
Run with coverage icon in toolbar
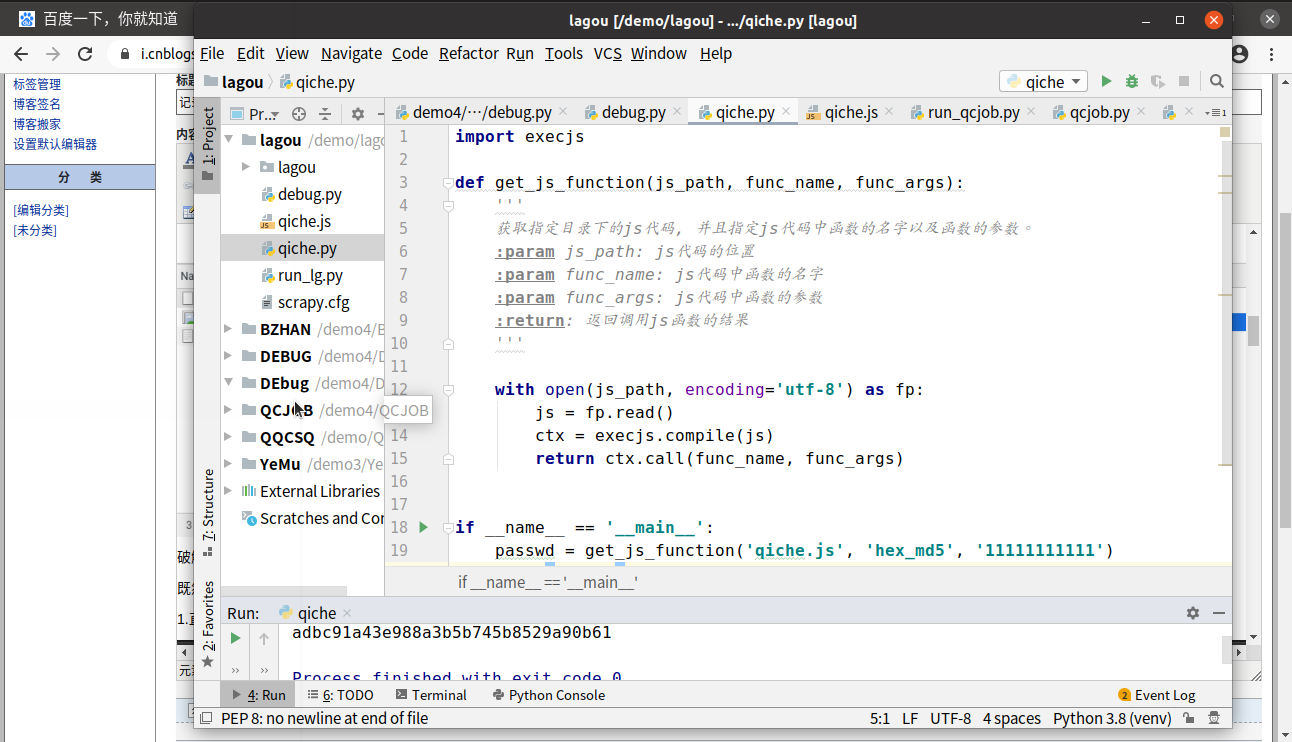(x=1158, y=81)
